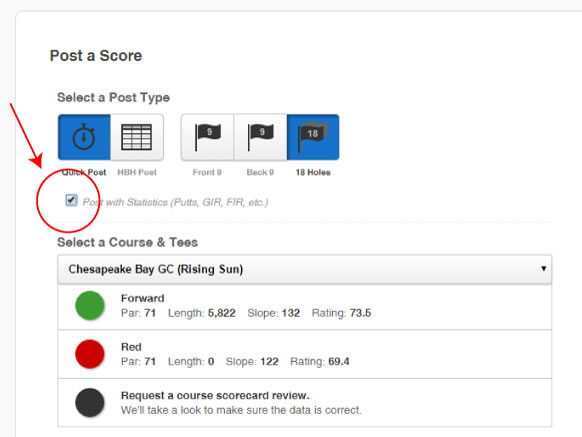
Task: Click the dark scorecard review circle
Action: (90, 402)
